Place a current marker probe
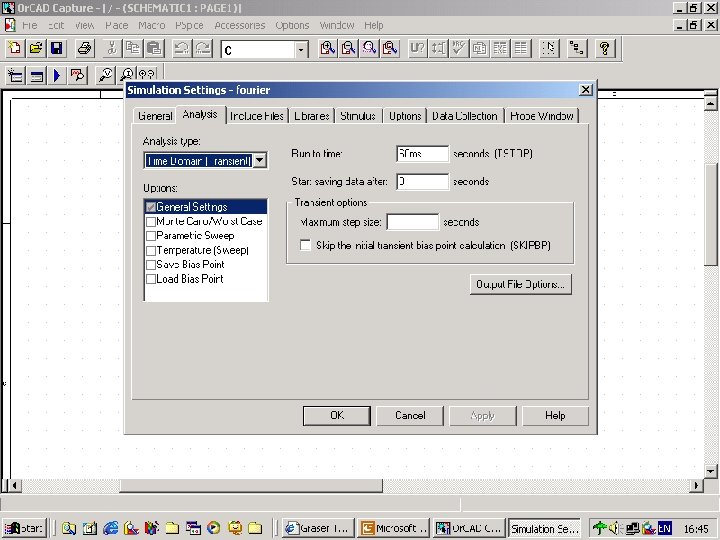The height and width of the screenshot is (540, 720). click(x=126, y=75)
